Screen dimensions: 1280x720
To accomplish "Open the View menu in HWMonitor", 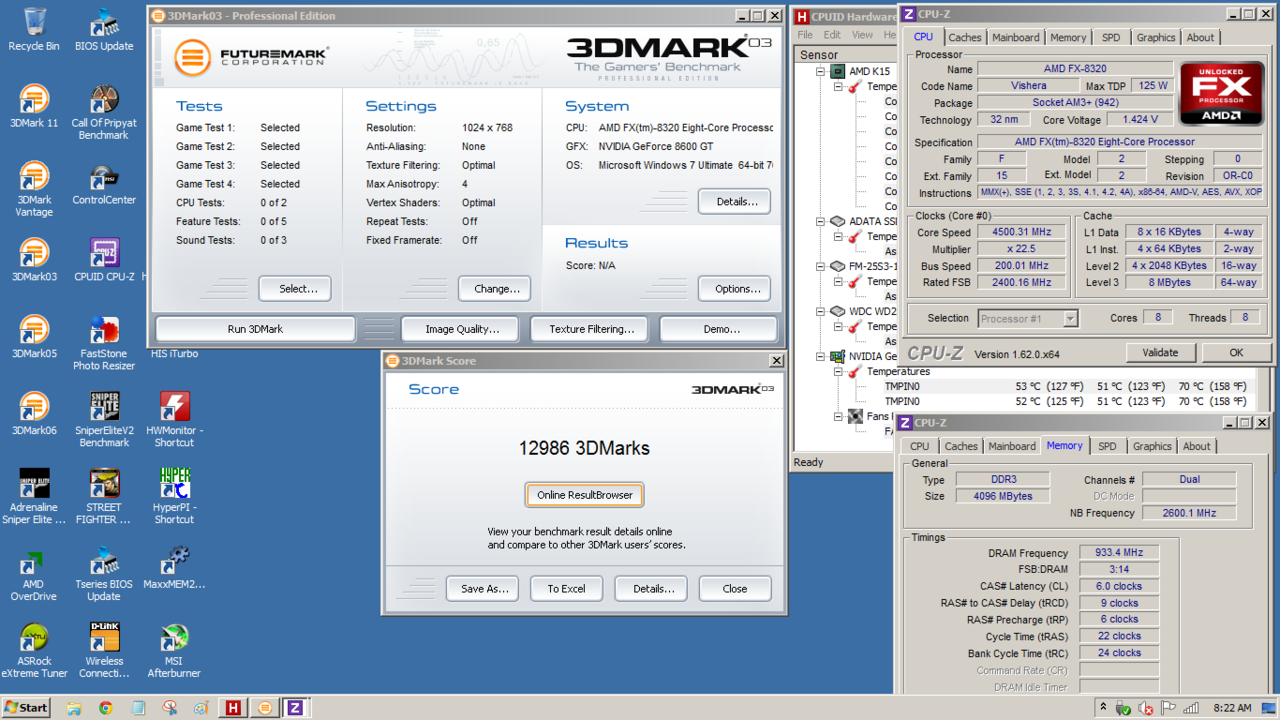I will pyautogui.click(x=862, y=35).
